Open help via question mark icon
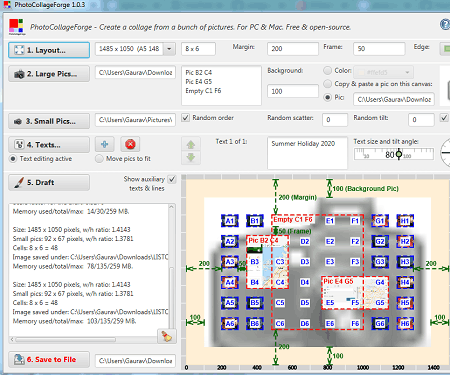 445,24
